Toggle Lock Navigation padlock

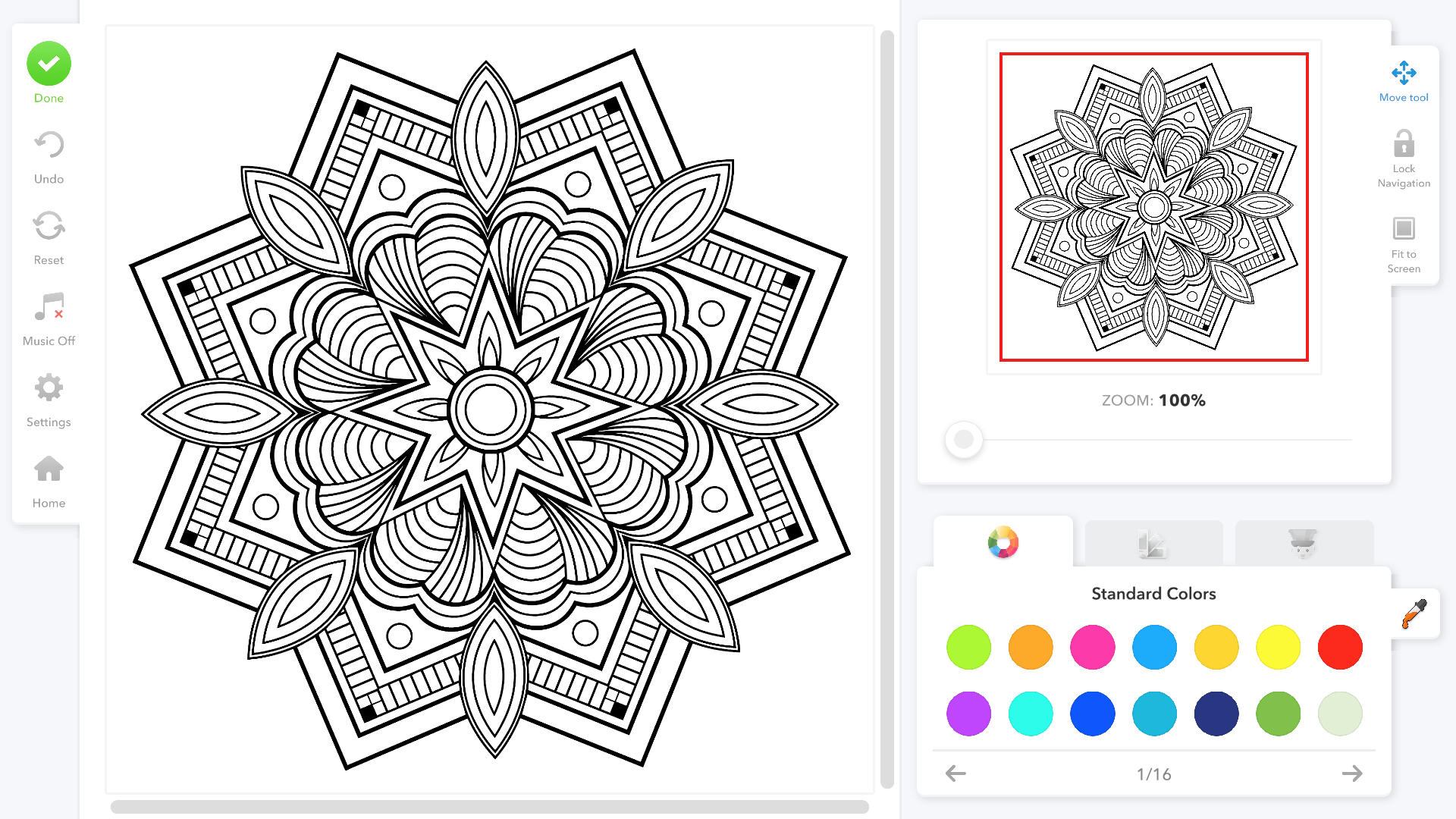pos(1404,144)
